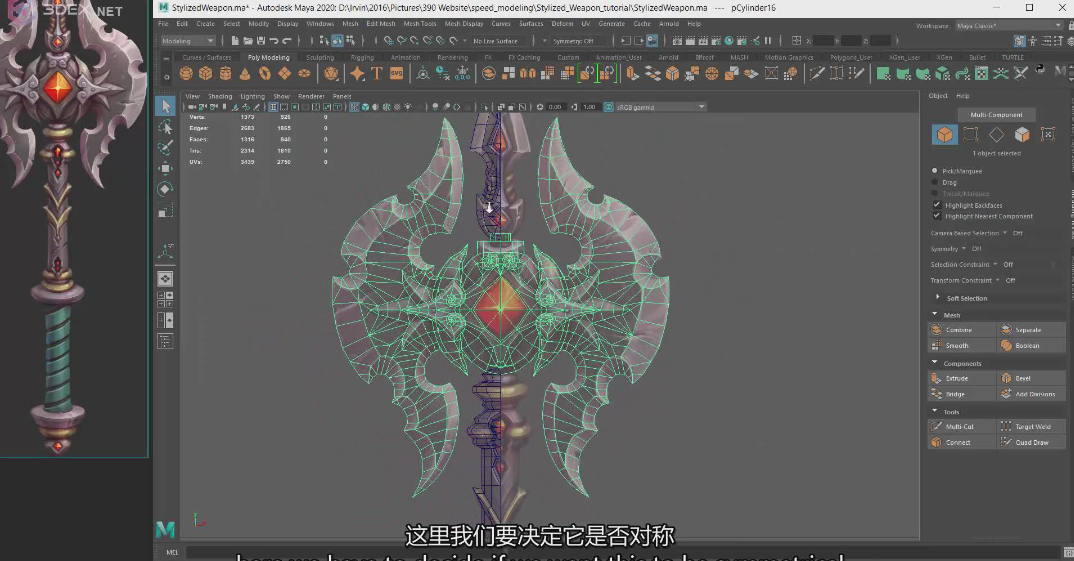This screenshot has height=561, width=1074.
Task: Select the Scale tool in toolbox
Action: 165,211
